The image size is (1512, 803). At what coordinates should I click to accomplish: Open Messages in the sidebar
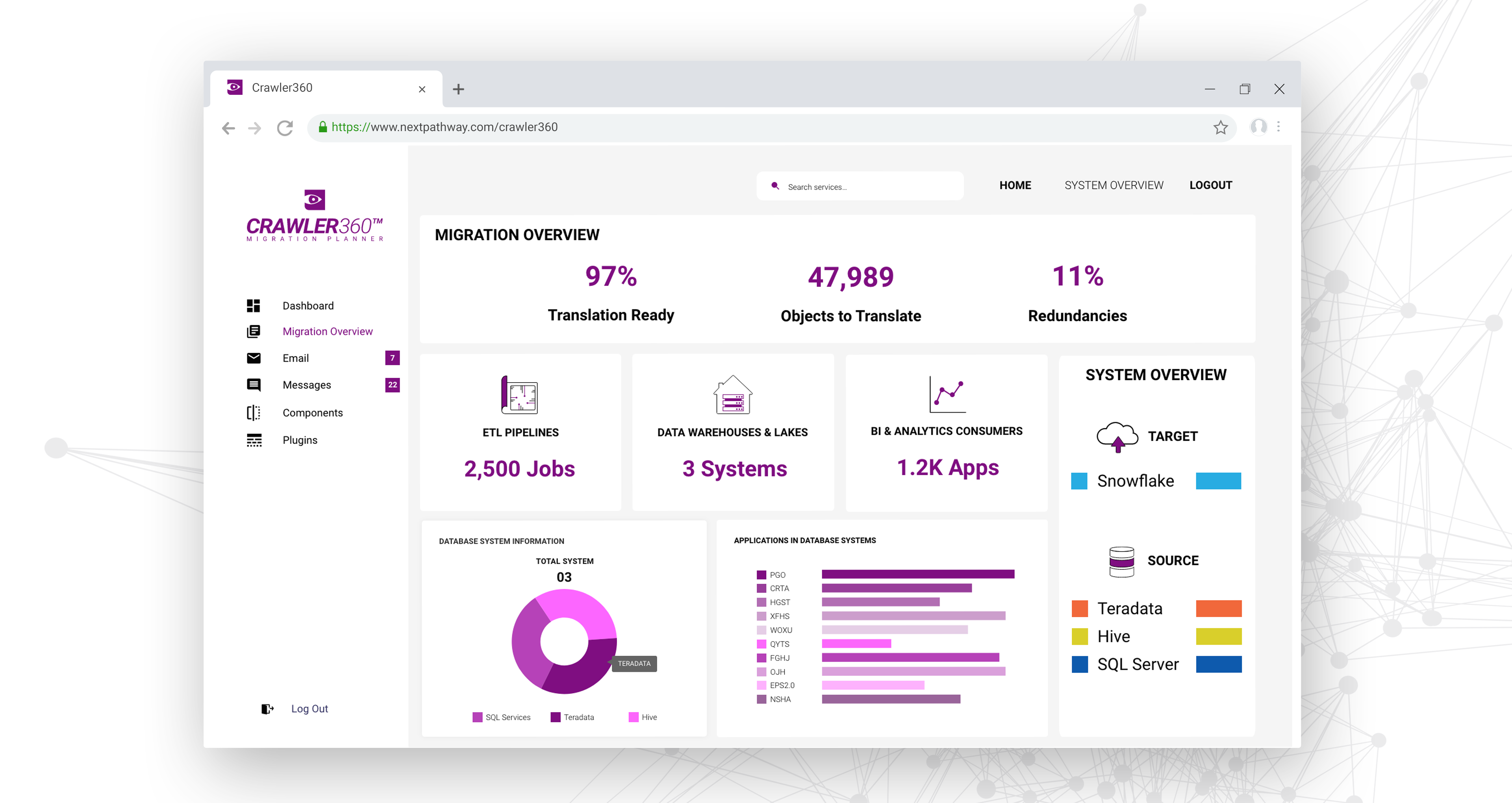[x=306, y=385]
